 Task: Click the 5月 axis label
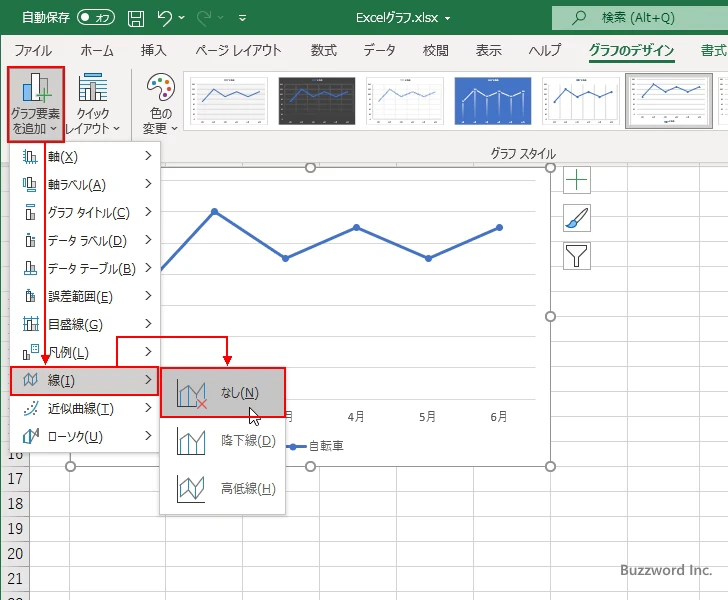pyautogui.click(x=428, y=417)
